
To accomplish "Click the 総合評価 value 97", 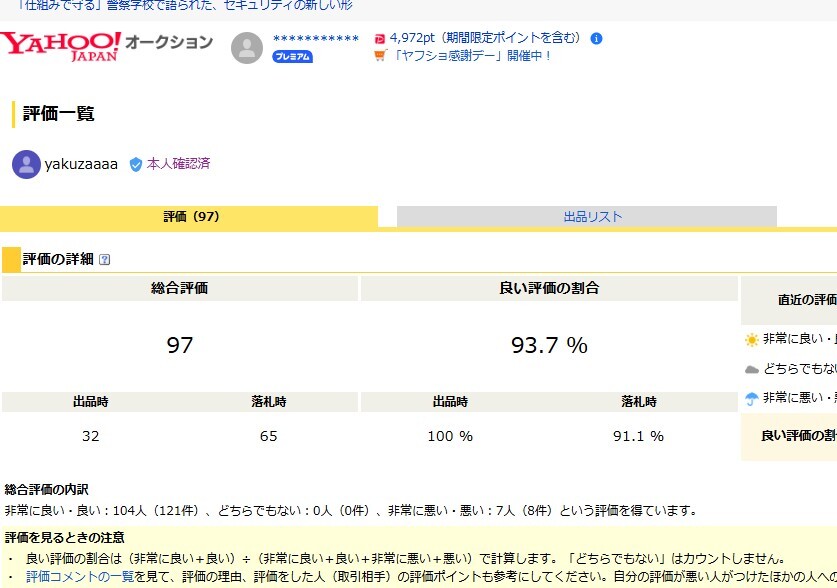I will point(179,345).
